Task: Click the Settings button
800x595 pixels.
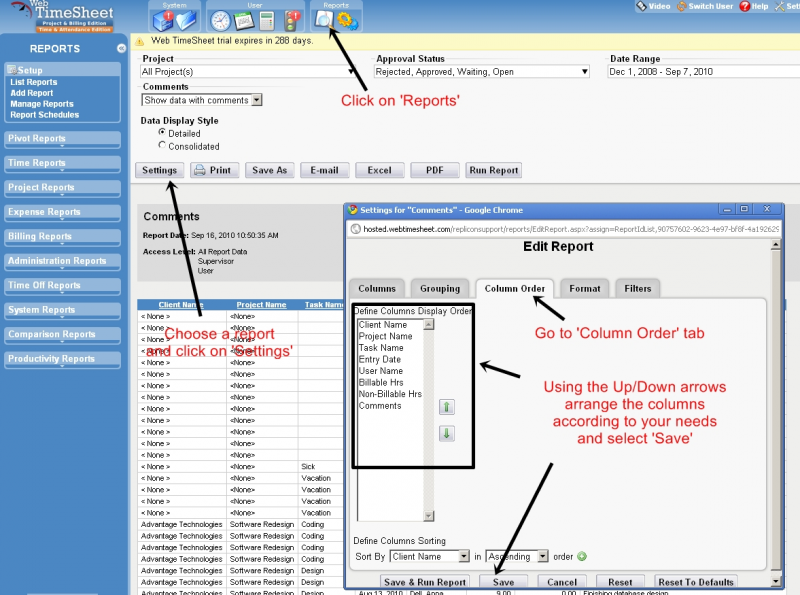Action: pos(159,170)
